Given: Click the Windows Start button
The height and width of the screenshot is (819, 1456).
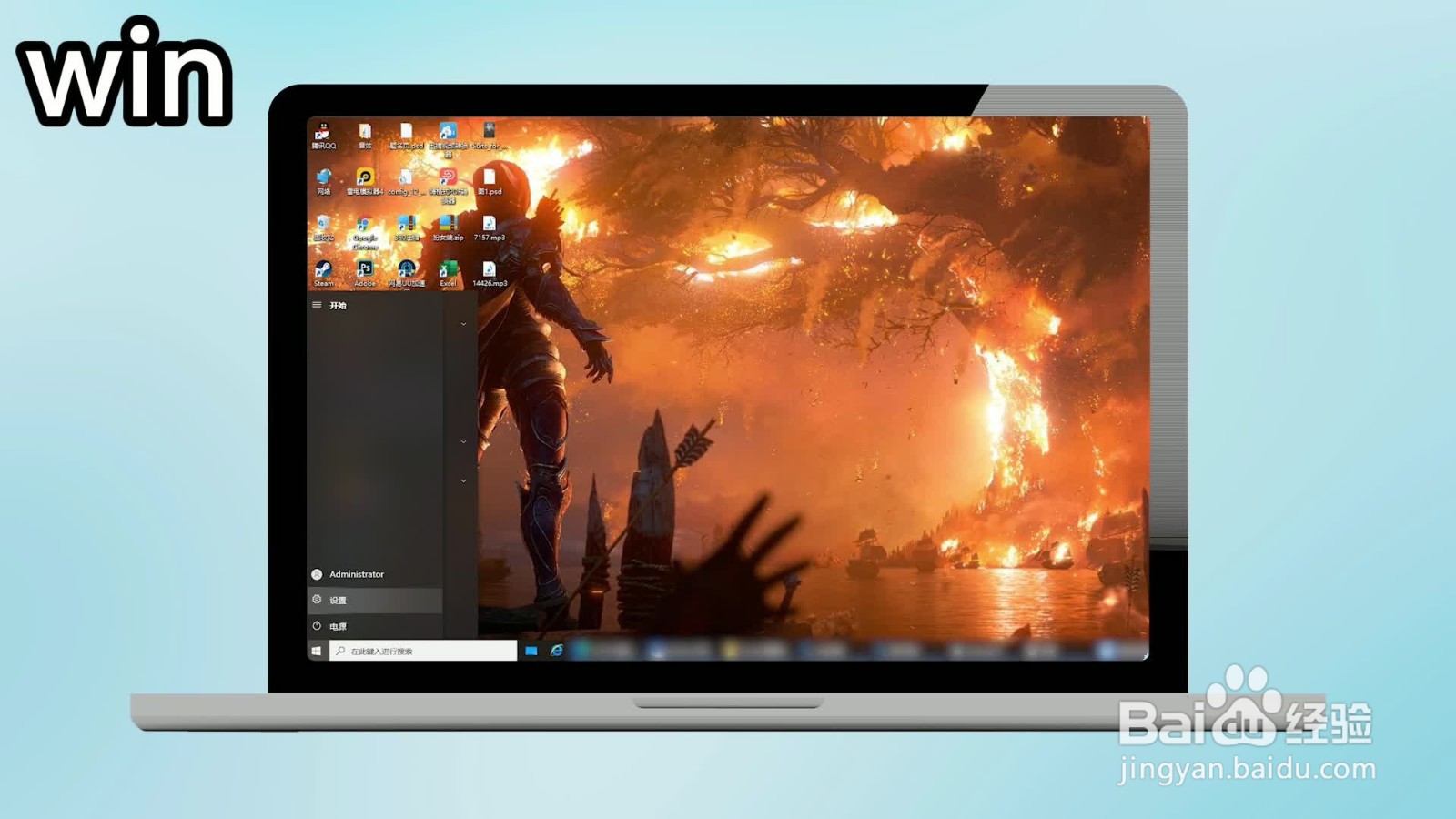Looking at the screenshot, I should coord(317,651).
